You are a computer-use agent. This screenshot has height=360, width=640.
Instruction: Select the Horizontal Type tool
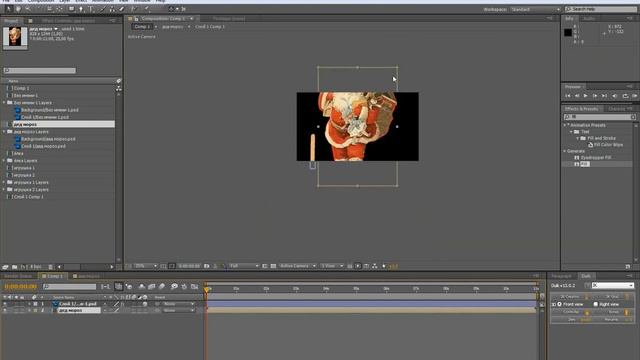point(91,9)
